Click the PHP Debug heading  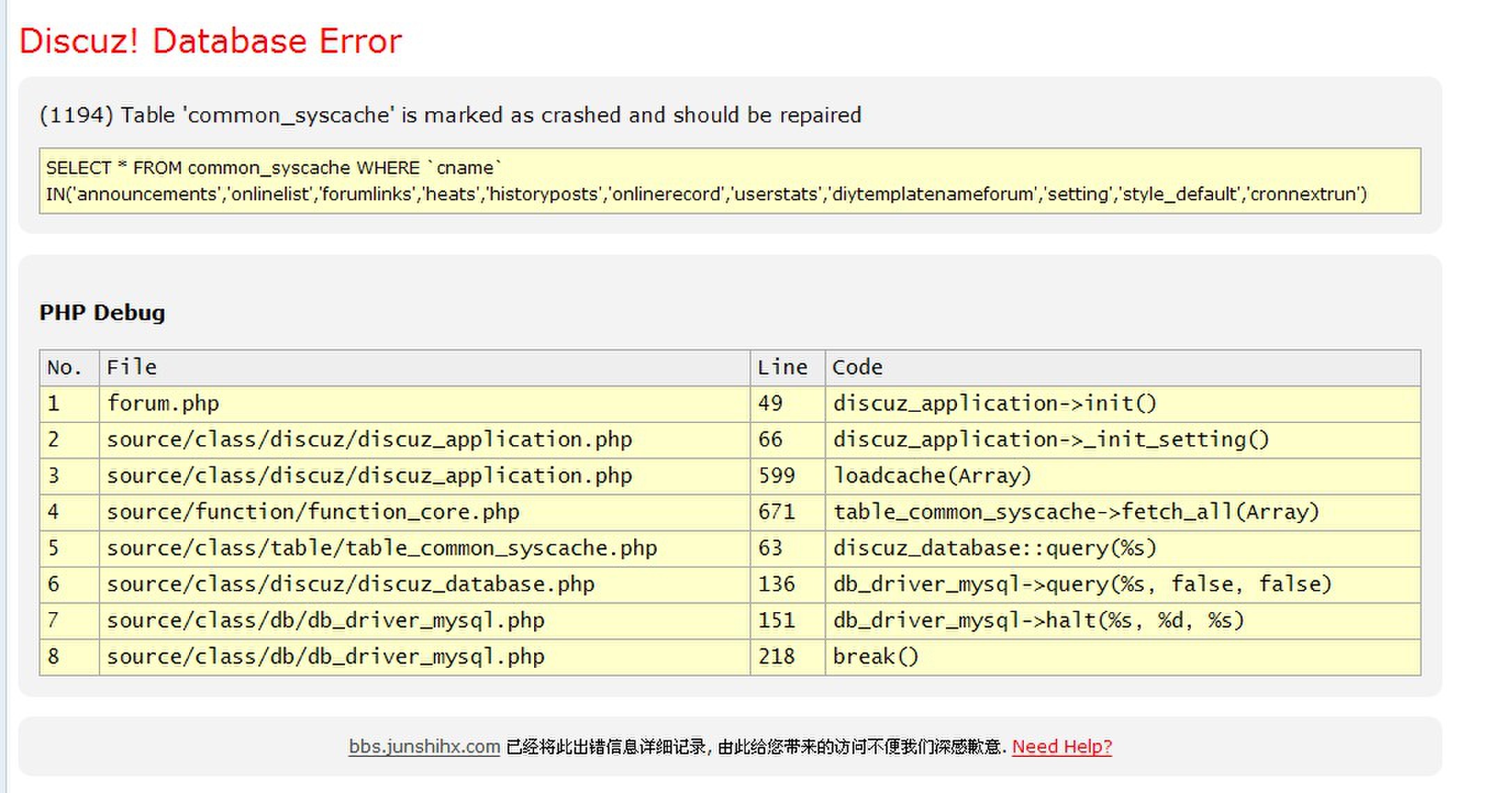pyautogui.click(x=102, y=312)
